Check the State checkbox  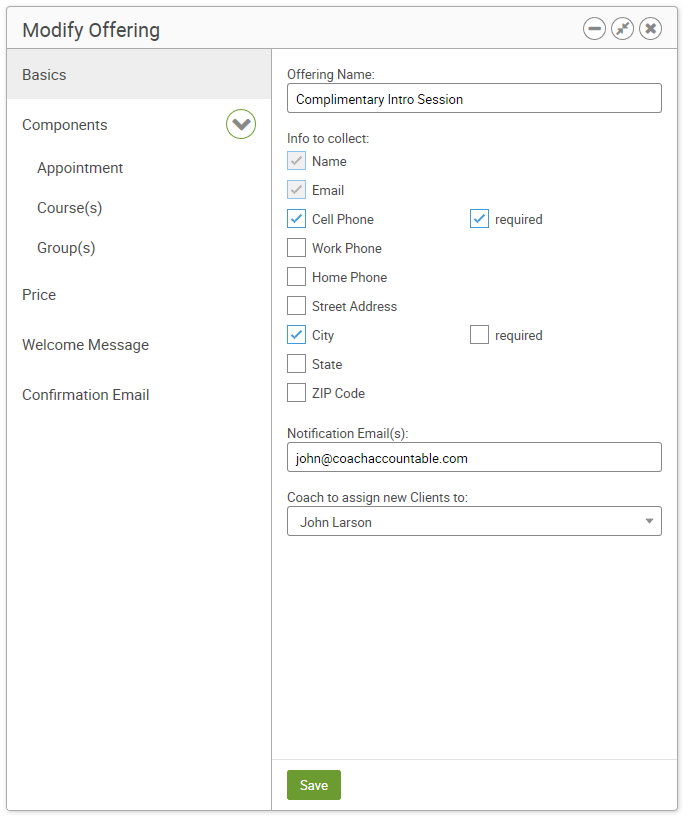click(x=296, y=364)
